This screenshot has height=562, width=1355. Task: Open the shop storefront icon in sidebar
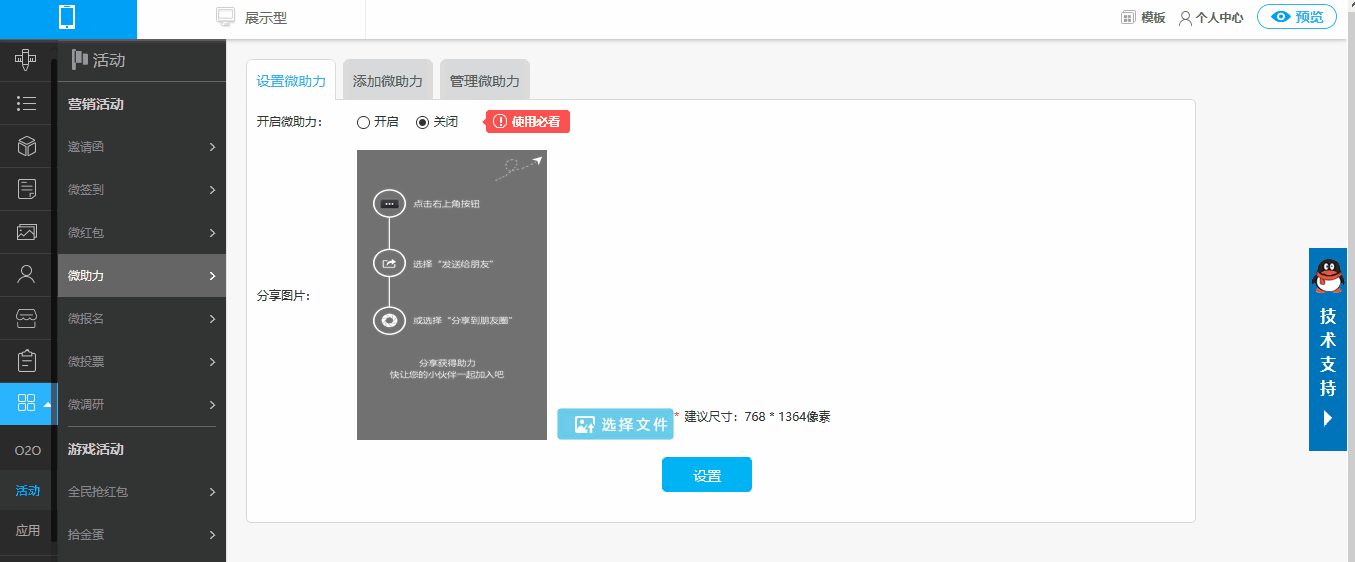click(27, 318)
